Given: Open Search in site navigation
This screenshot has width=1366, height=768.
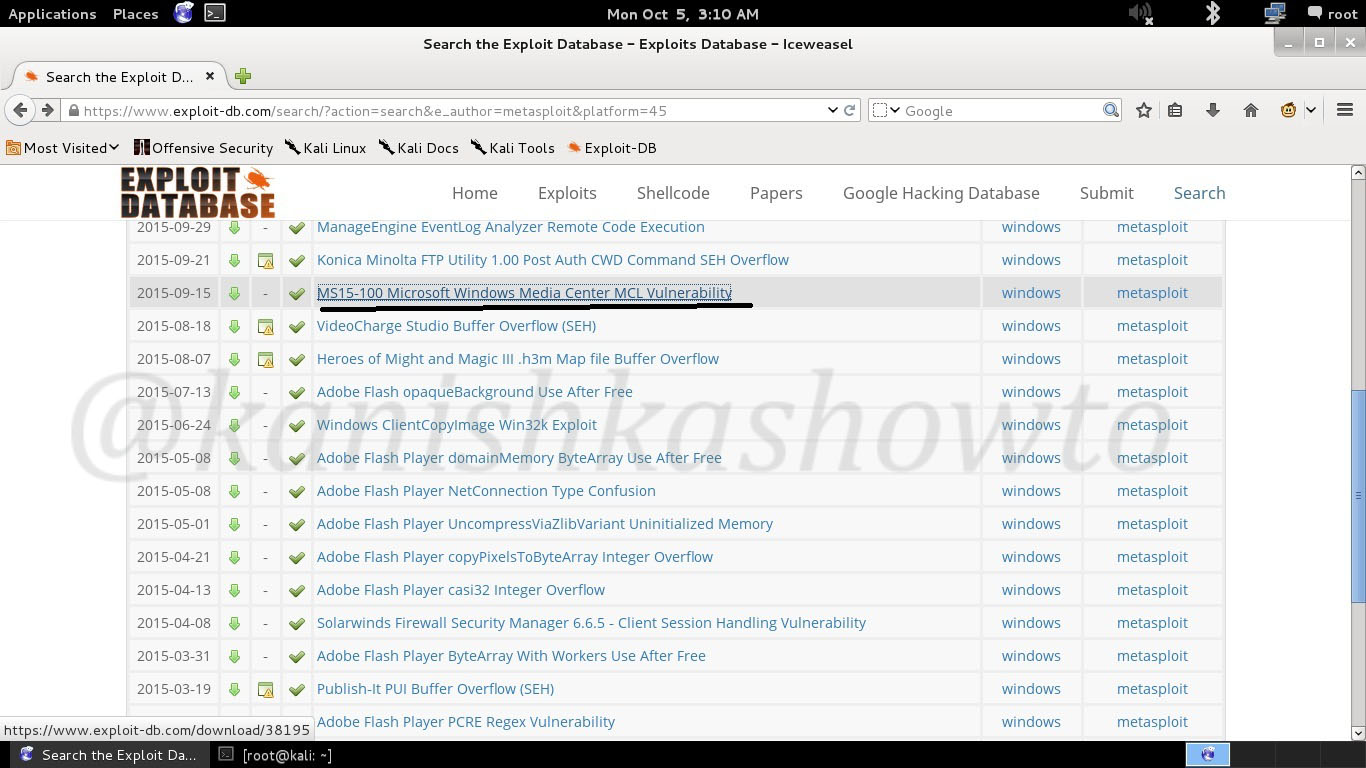Looking at the screenshot, I should 1199,193.
